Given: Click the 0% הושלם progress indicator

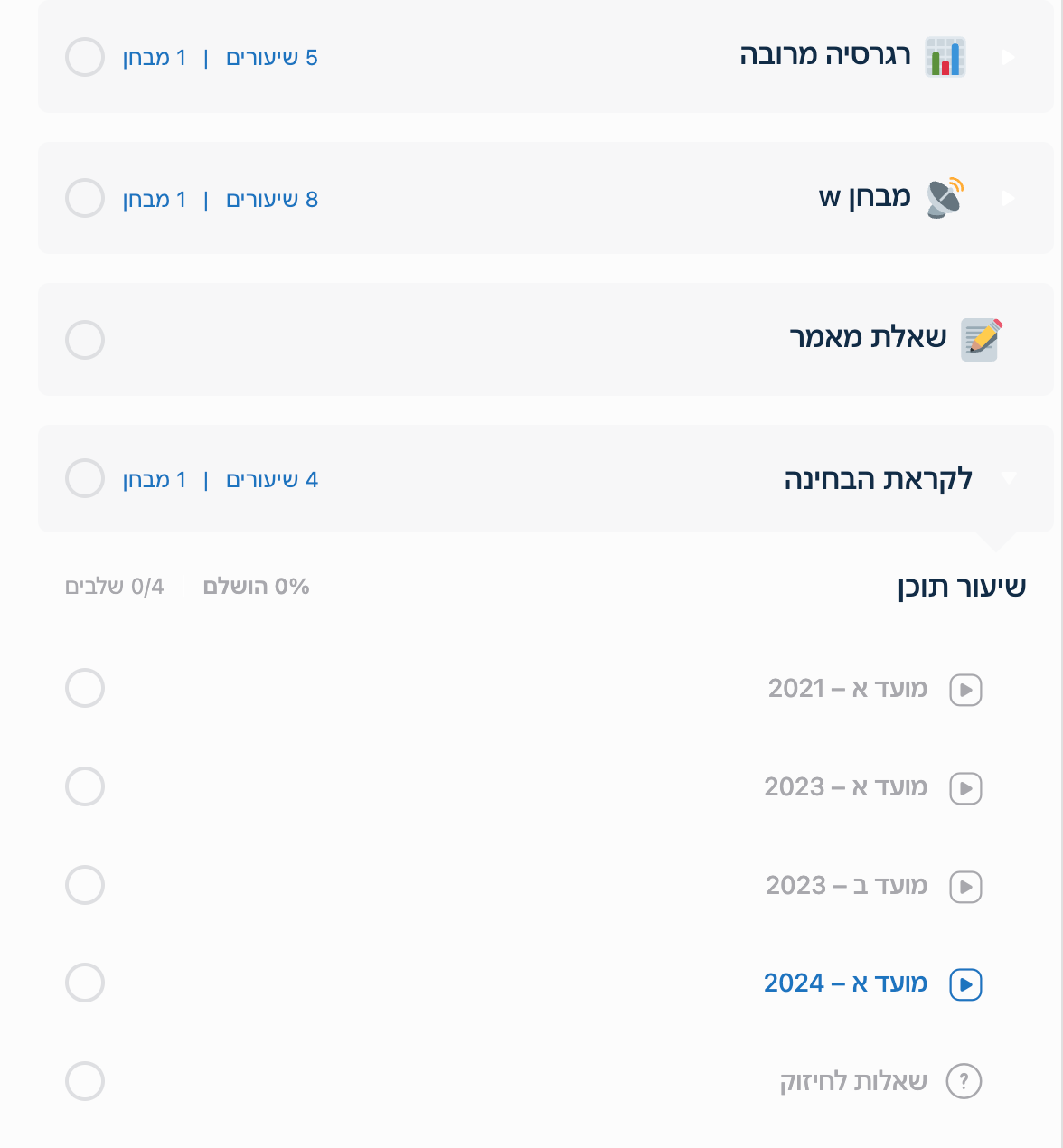Looking at the screenshot, I should [x=256, y=587].
